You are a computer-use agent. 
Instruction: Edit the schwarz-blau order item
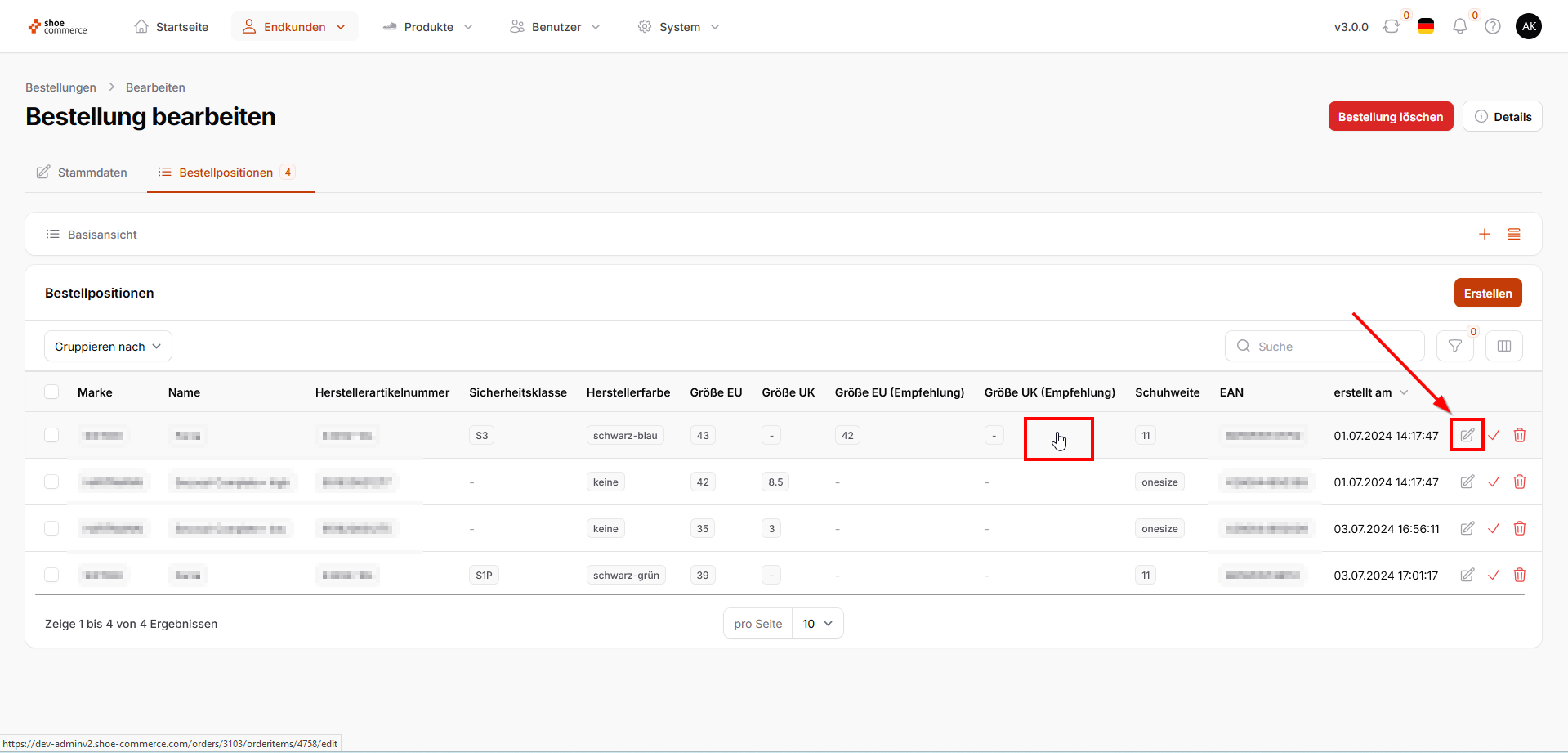point(1467,435)
